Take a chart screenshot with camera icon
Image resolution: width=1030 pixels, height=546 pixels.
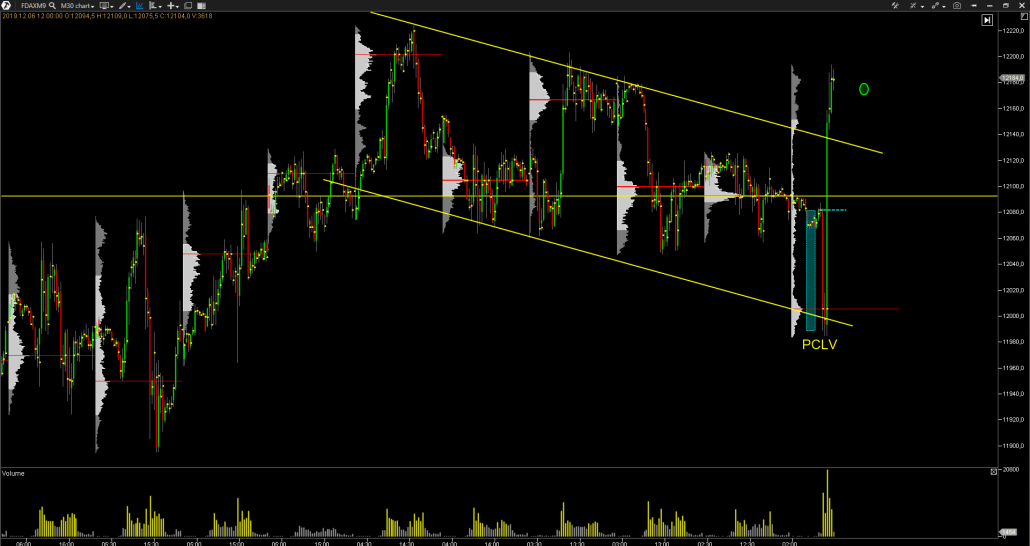(957, 6)
